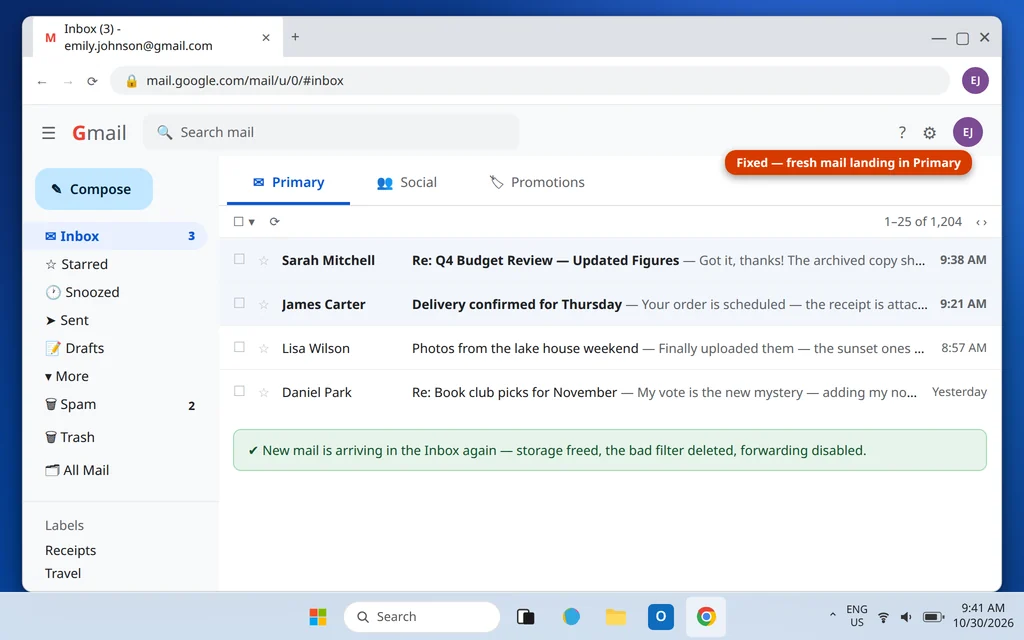Open the Wi-Fi network tray icon
Viewport: 1024px width, 640px height.
[x=883, y=617]
